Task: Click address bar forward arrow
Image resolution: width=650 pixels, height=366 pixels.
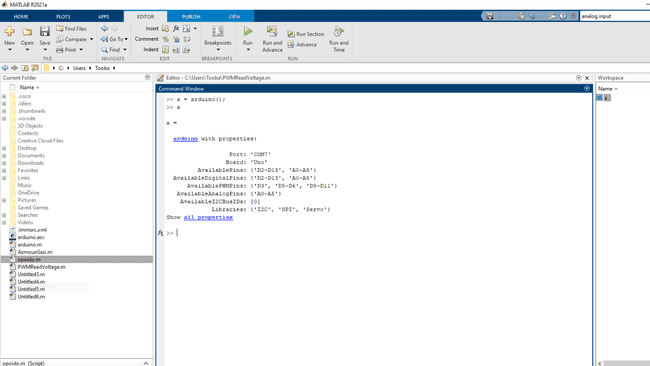Action: [15, 68]
